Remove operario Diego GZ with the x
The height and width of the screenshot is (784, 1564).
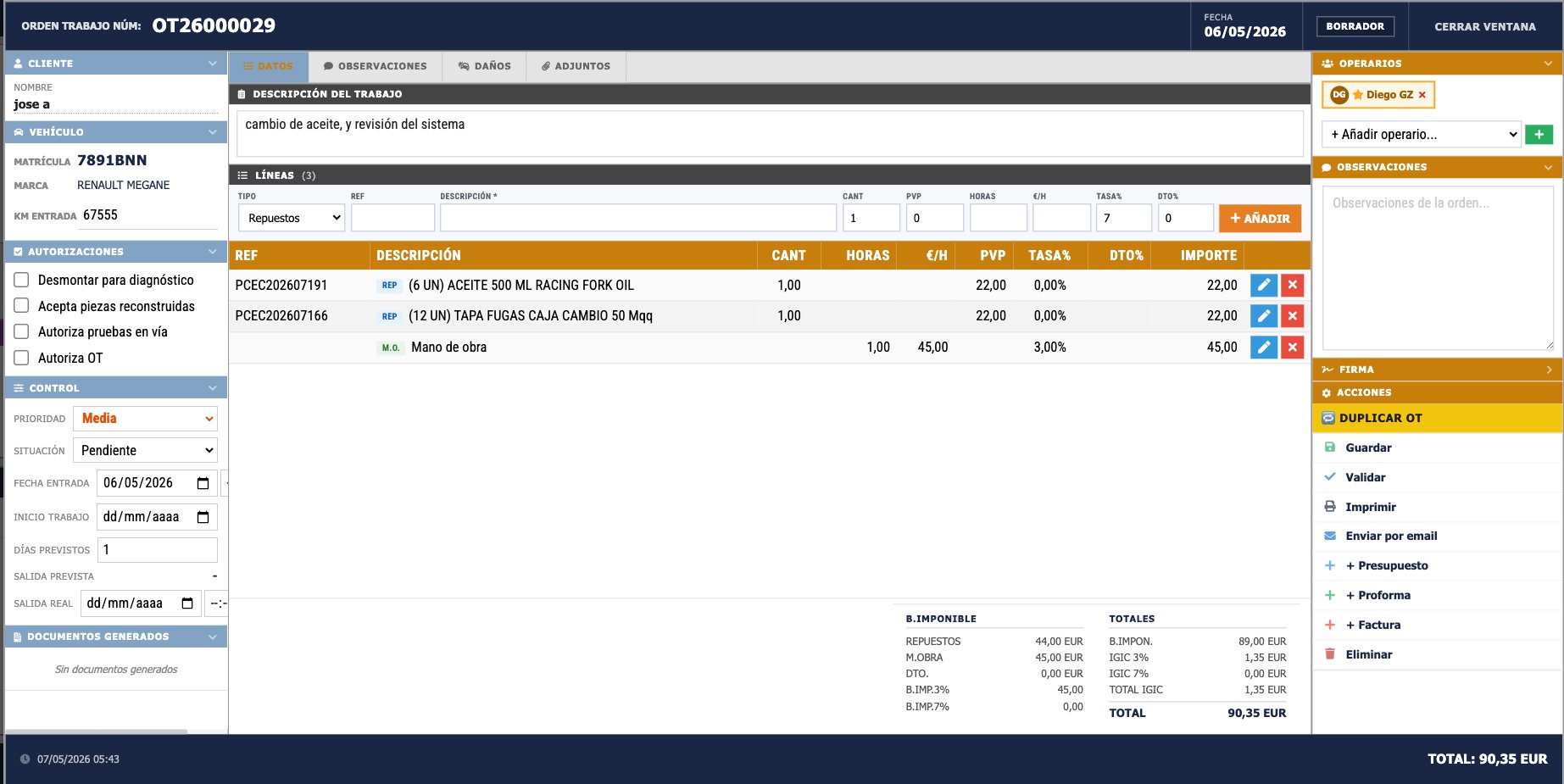(1422, 95)
